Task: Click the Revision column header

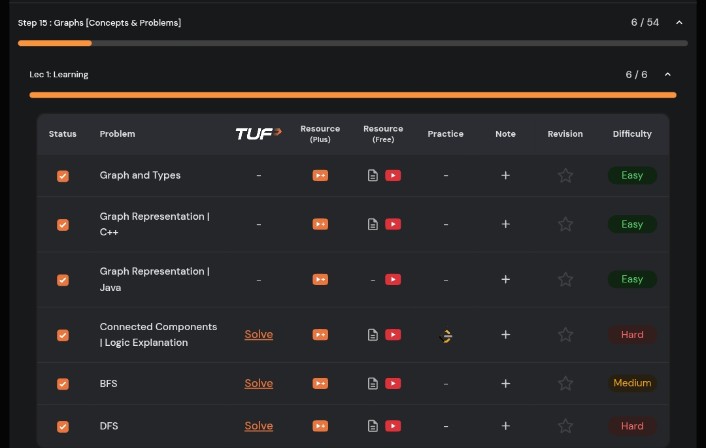Action: tap(565, 134)
